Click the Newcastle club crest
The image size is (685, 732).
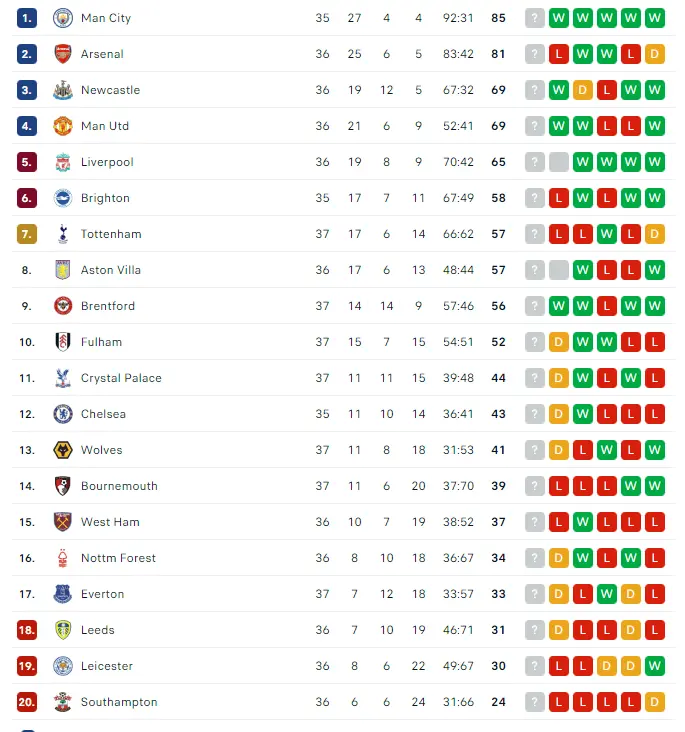click(x=63, y=90)
